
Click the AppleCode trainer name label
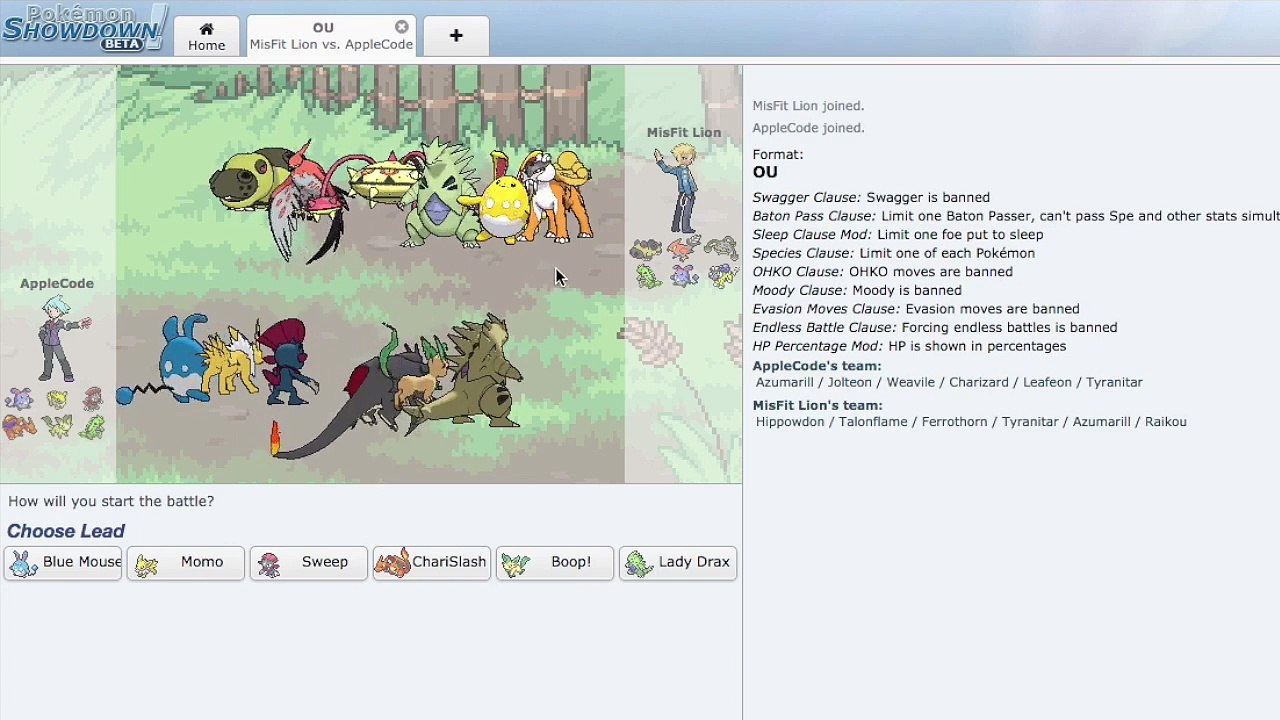coord(57,283)
